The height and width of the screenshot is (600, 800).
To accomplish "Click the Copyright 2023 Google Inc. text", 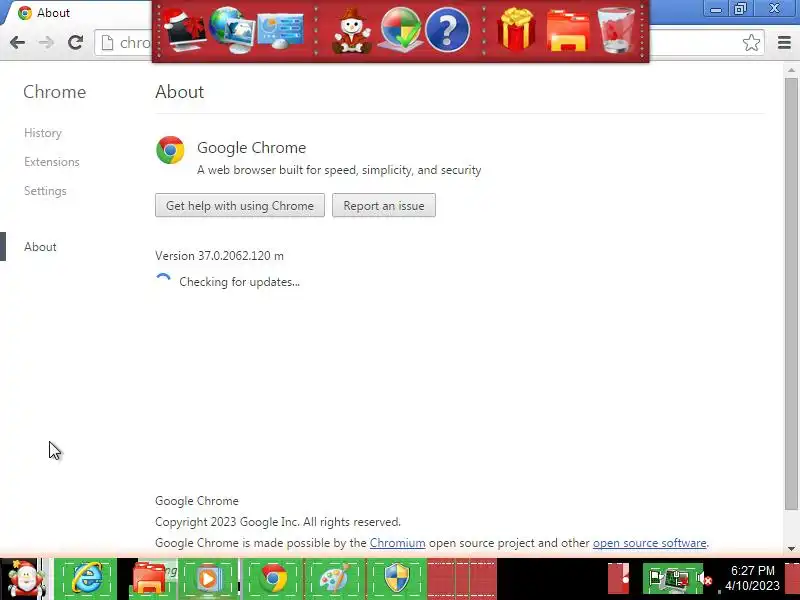I will coord(278,522).
